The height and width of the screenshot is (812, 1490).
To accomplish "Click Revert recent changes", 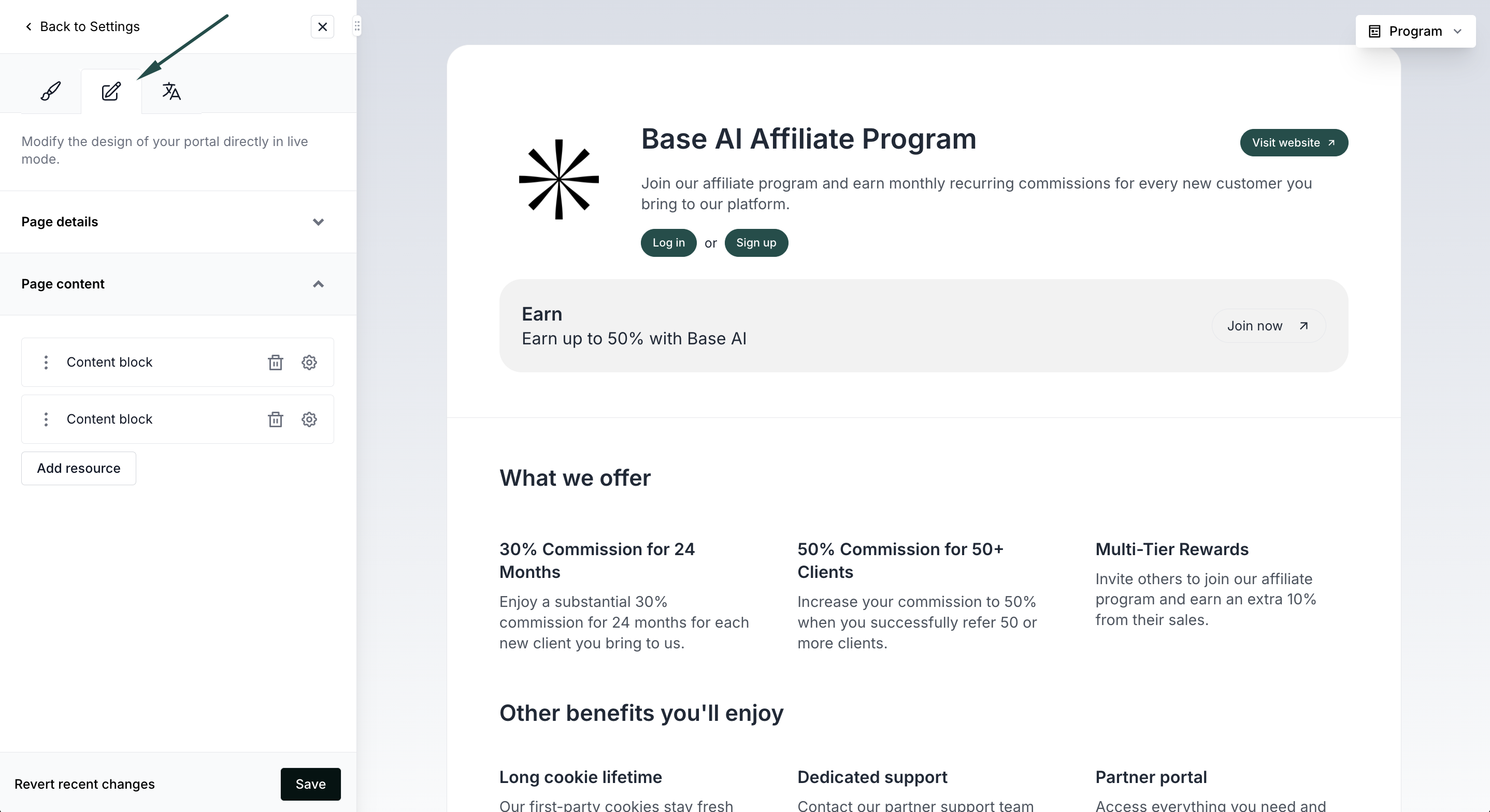I will pos(84,784).
